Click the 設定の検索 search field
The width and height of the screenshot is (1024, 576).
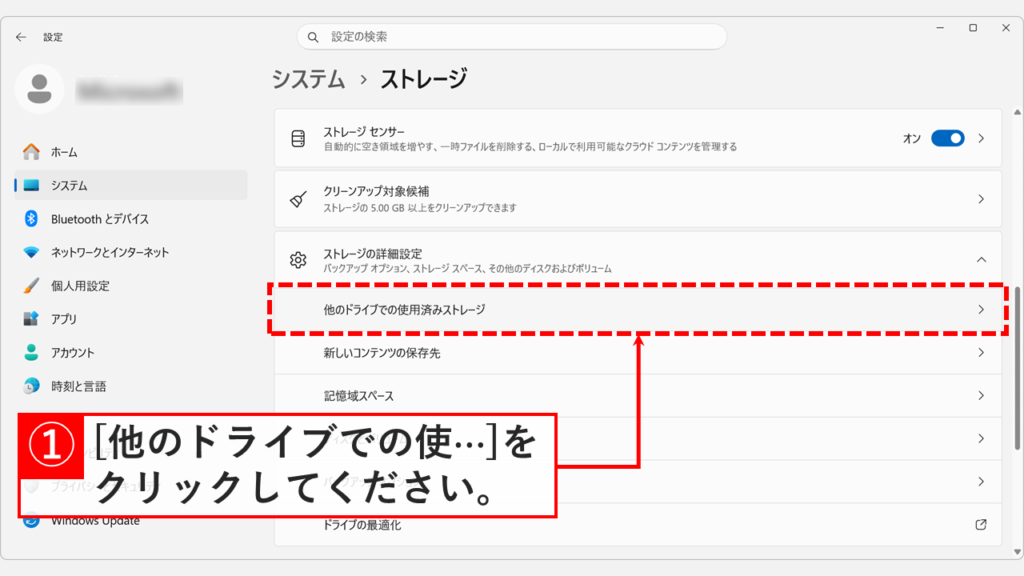click(512, 37)
